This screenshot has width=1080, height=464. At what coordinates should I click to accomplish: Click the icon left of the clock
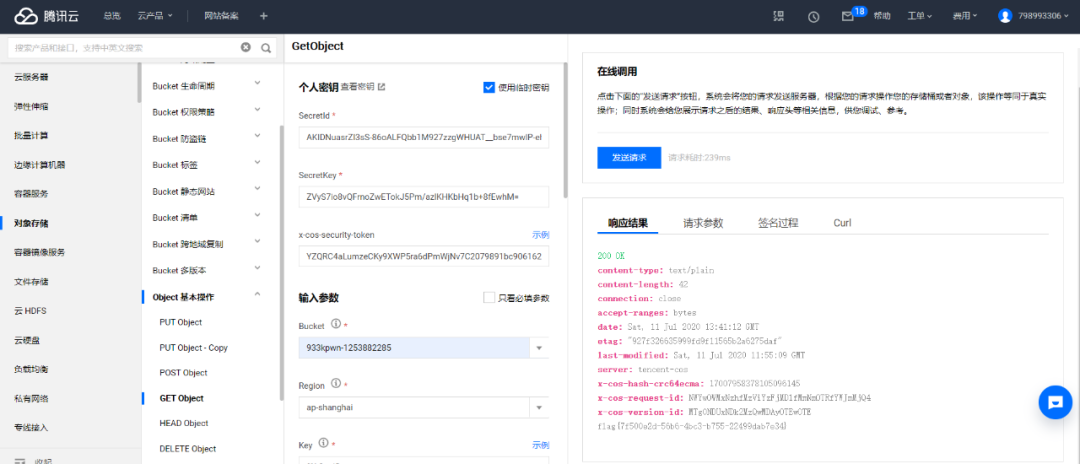(779, 16)
